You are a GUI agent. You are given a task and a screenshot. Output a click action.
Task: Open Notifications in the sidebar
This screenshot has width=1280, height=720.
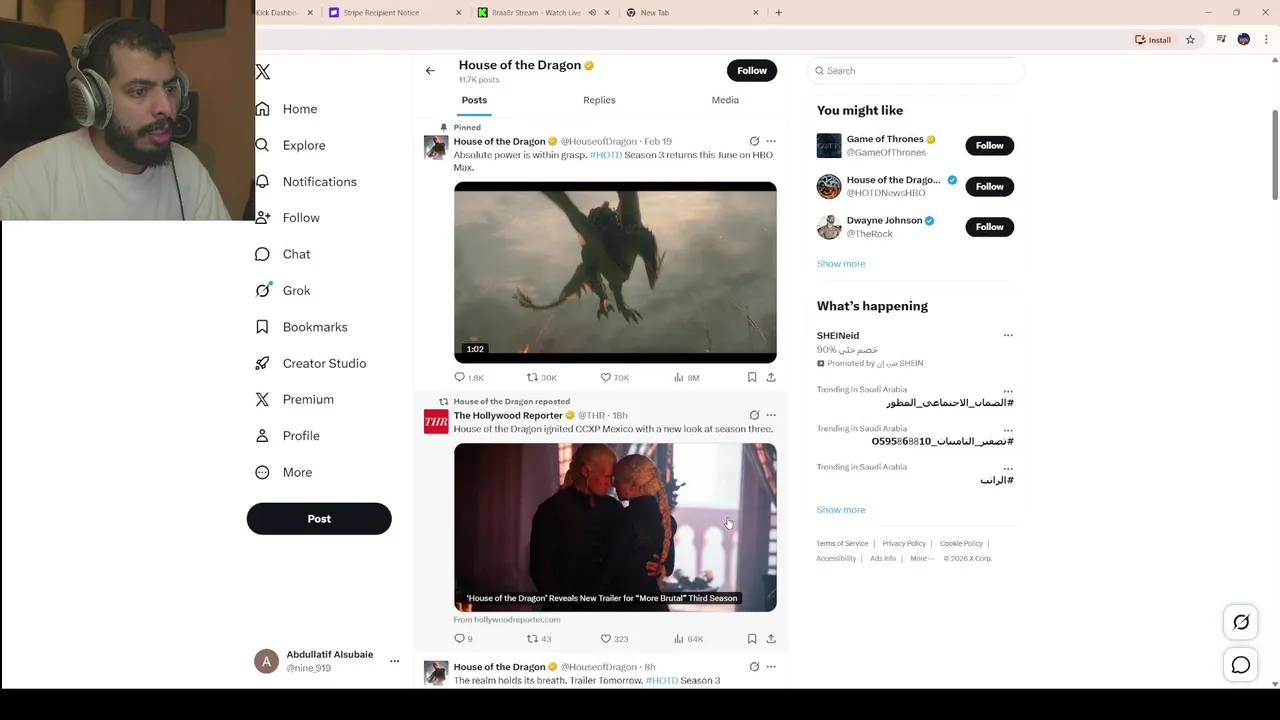tap(307, 182)
